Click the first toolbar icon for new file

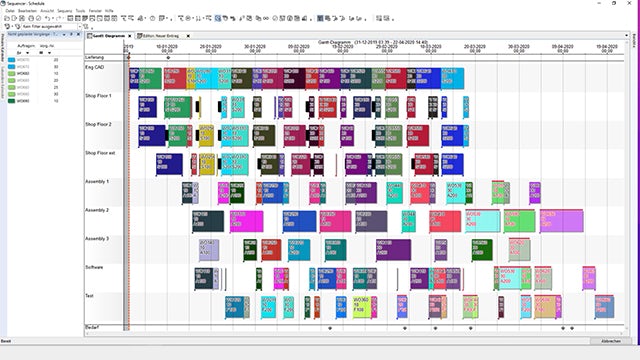(7, 18)
